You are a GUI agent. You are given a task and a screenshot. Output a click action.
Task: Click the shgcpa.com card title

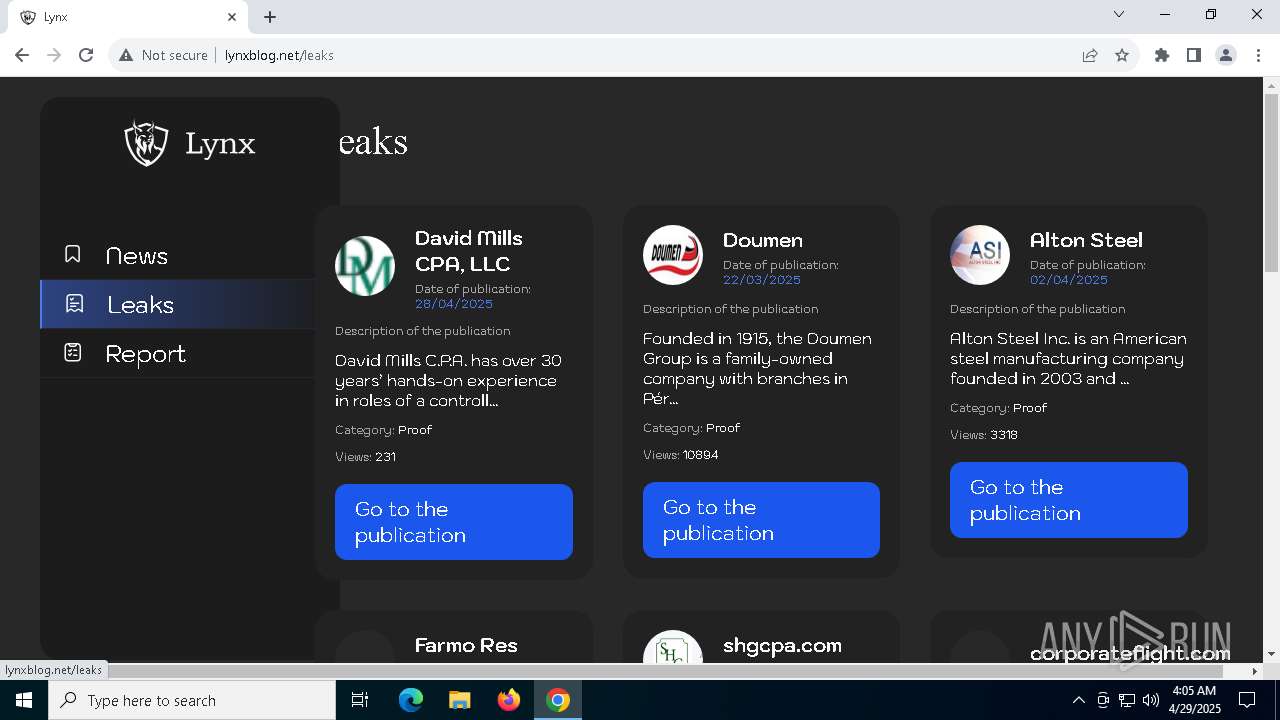point(782,645)
